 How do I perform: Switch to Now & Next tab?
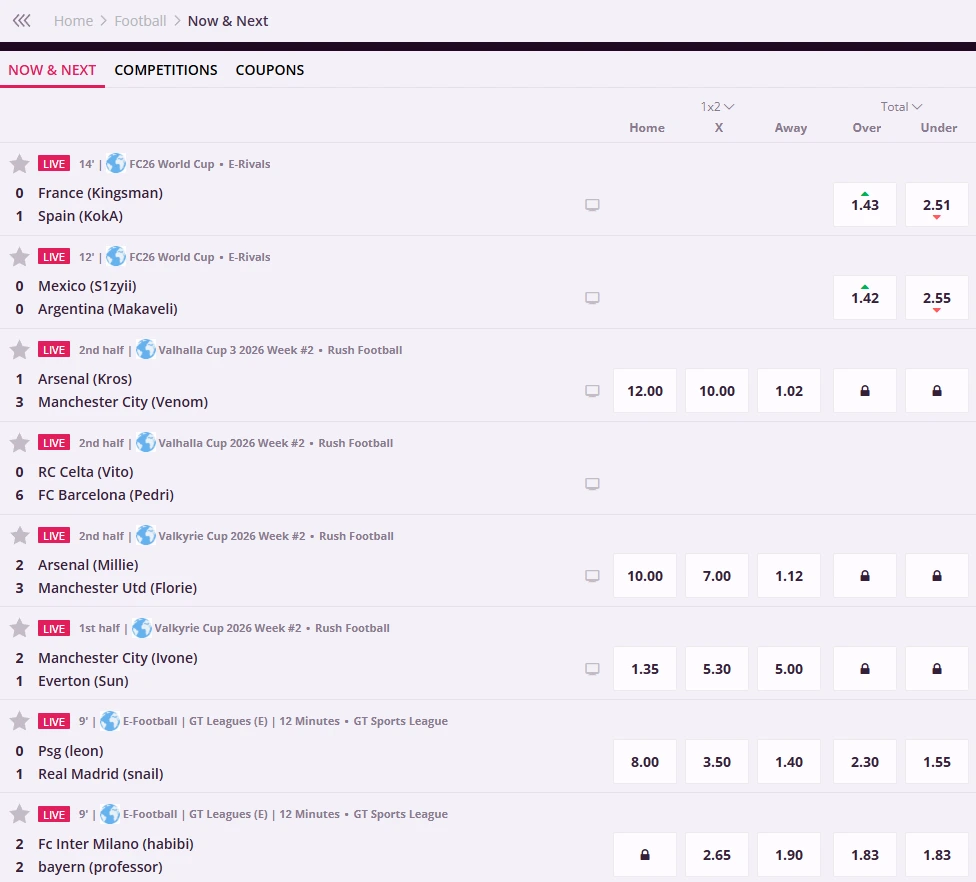point(52,70)
